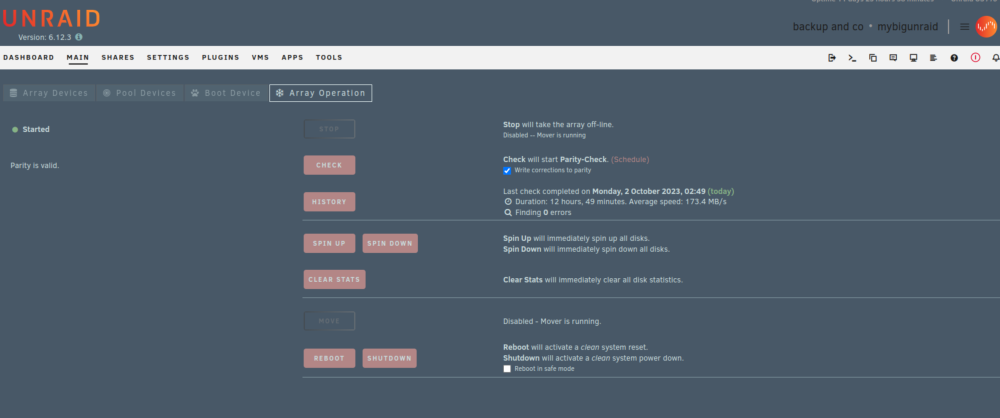Click the REBOOT button
The width and height of the screenshot is (1000, 418).
[329, 358]
